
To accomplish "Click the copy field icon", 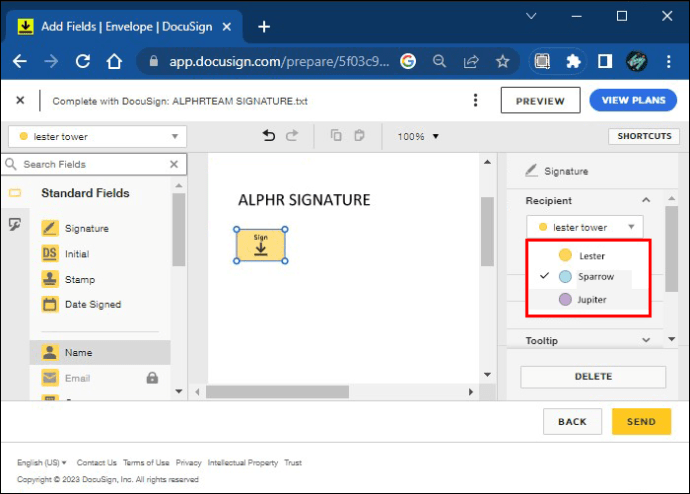I will tap(336, 135).
